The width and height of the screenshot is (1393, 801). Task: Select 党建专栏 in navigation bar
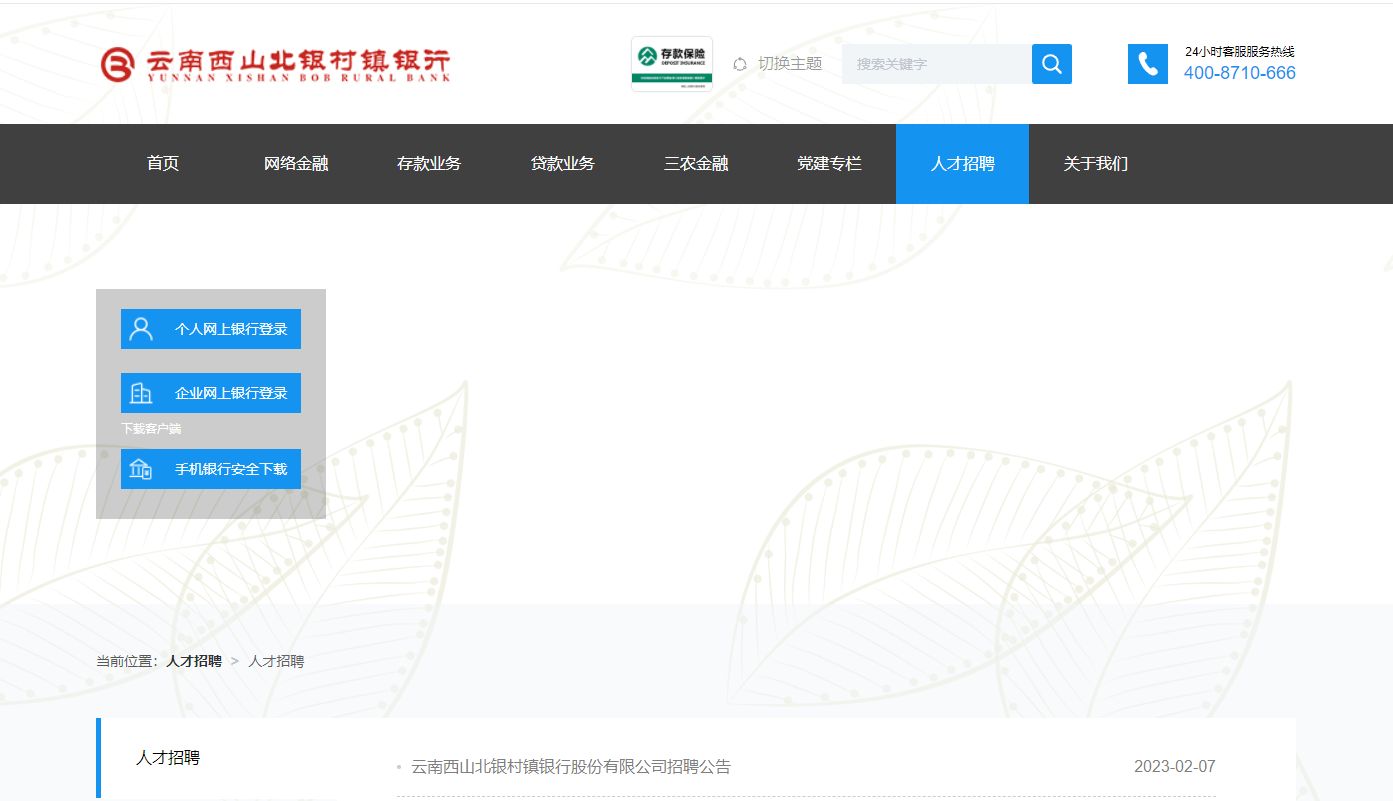click(x=829, y=164)
